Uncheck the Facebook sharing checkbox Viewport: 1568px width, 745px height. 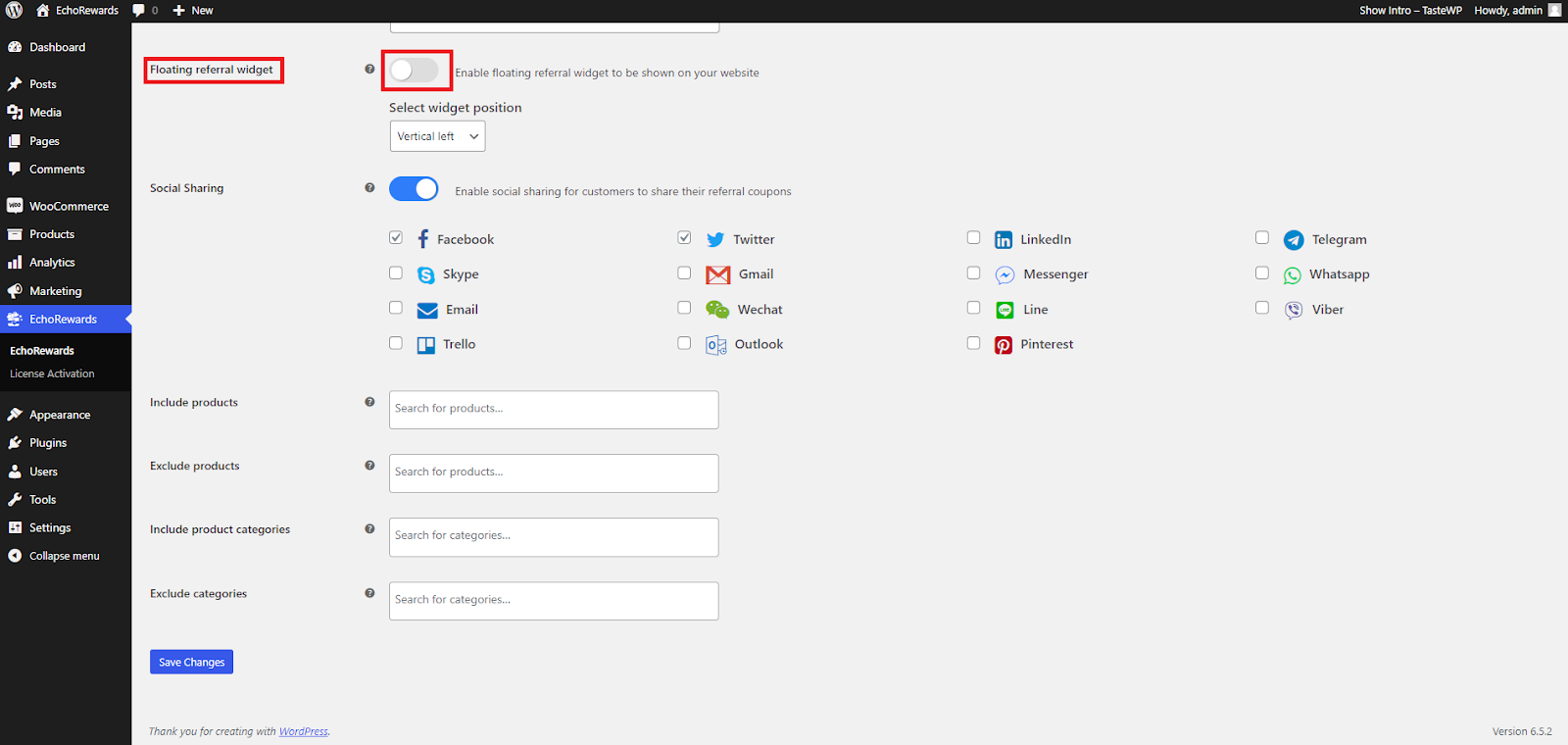coord(396,238)
